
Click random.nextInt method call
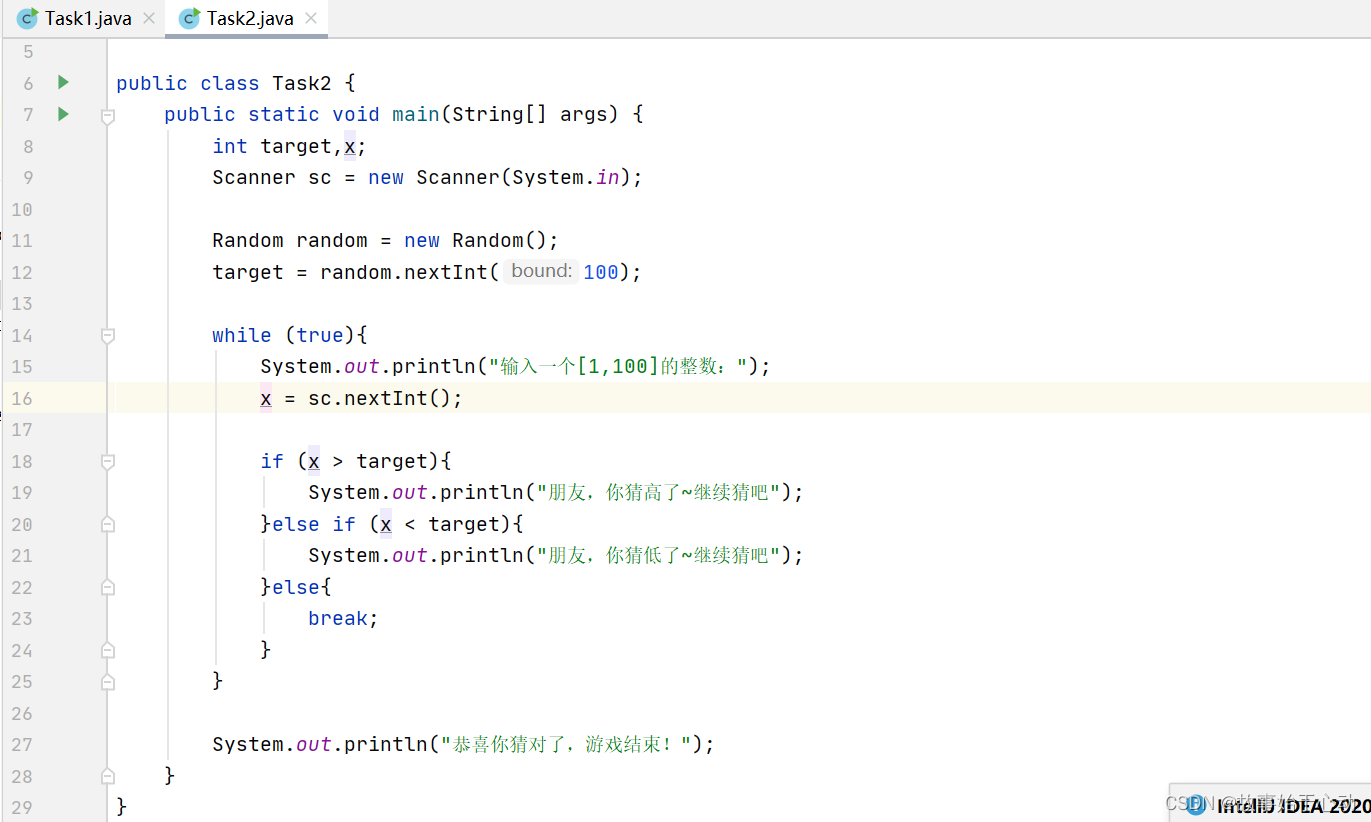[404, 272]
